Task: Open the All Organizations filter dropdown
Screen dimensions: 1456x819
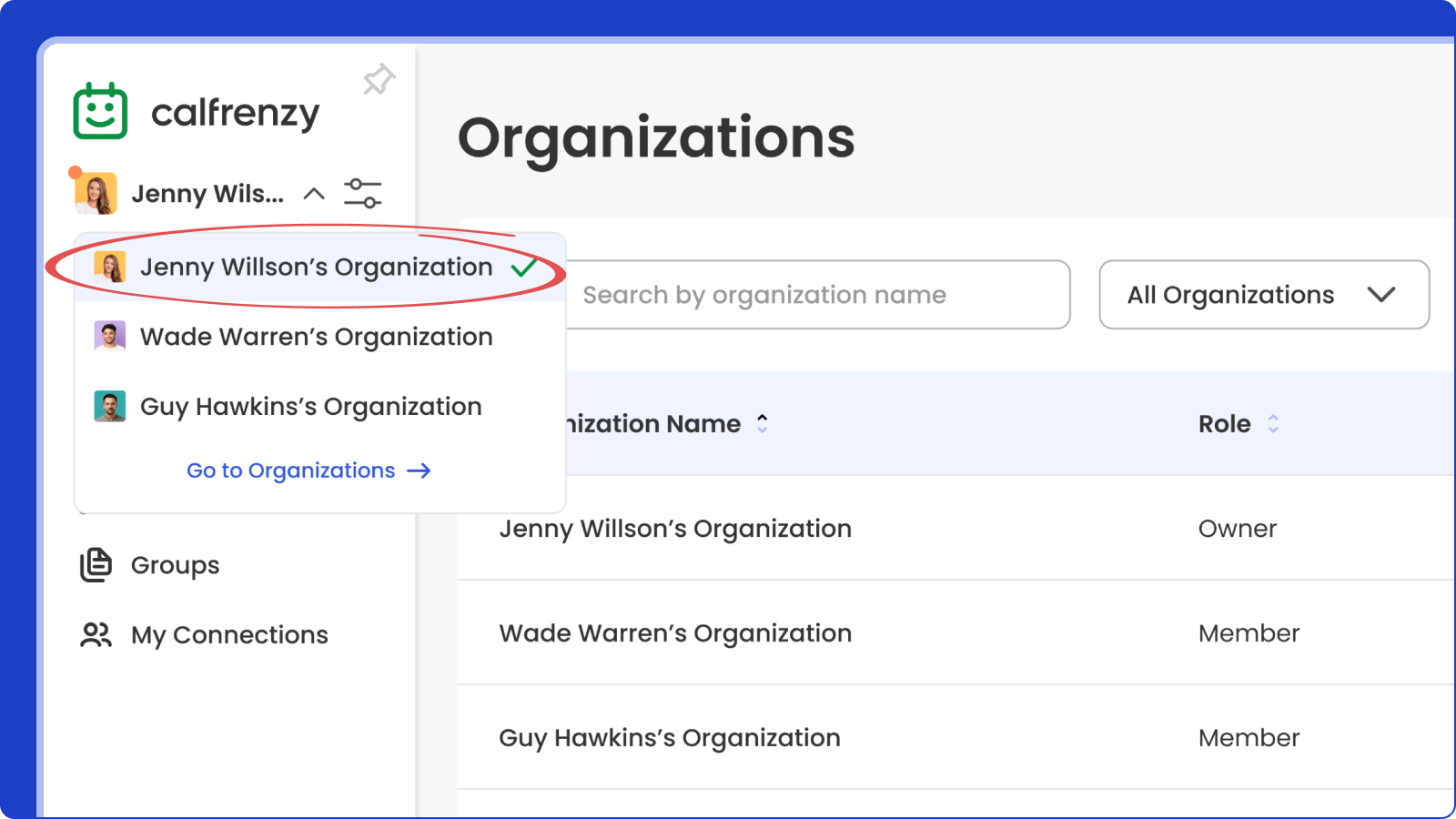Action: pos(1263,295)
